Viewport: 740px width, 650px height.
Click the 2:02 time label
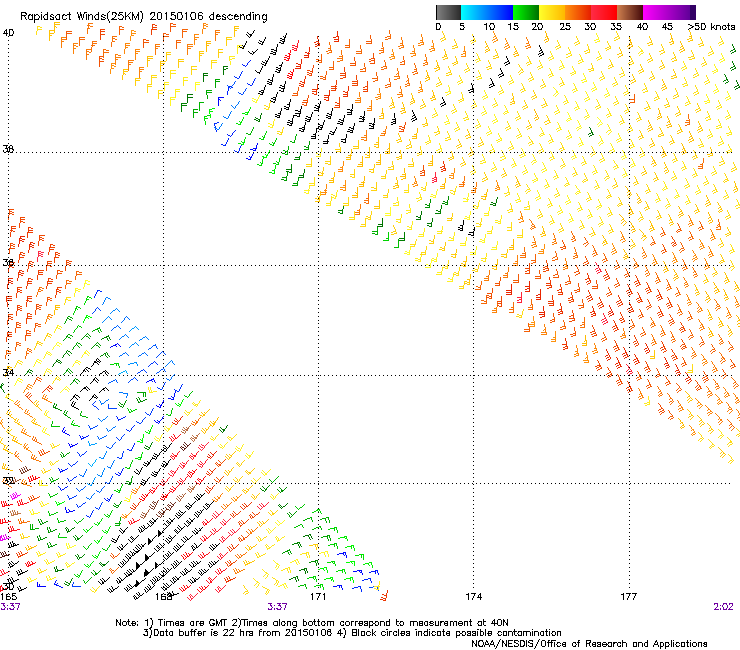coord(723,607)
